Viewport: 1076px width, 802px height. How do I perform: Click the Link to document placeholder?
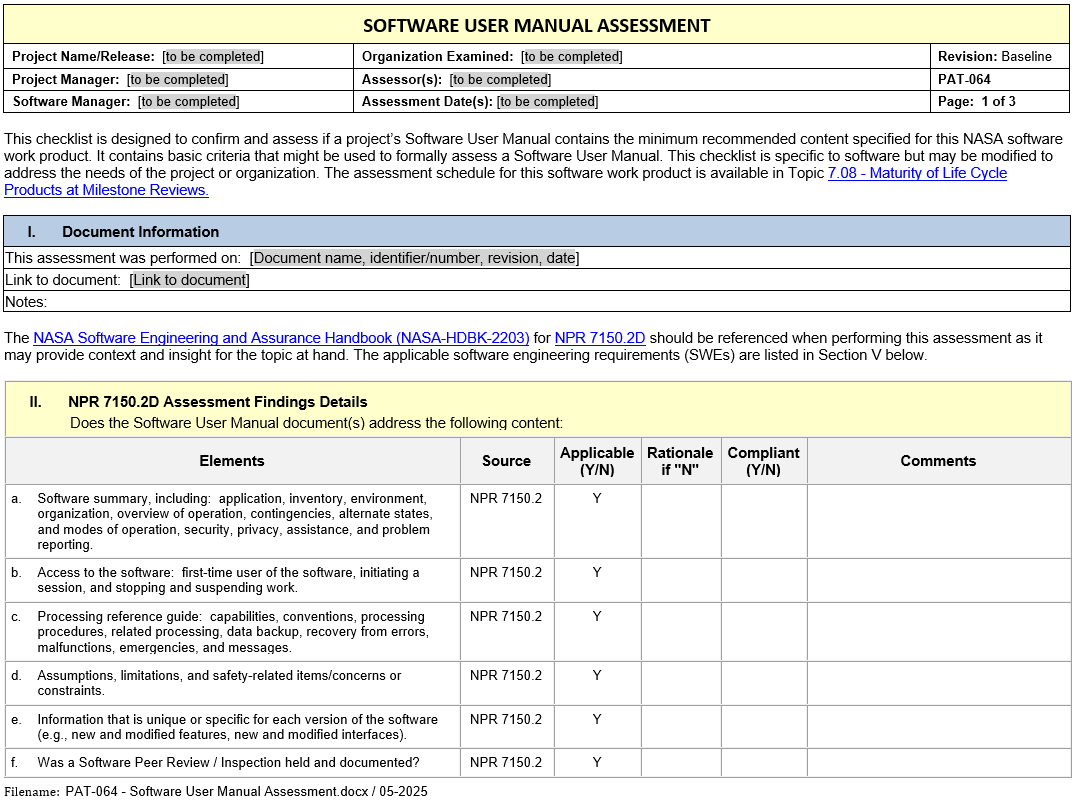tap(189, 280)
